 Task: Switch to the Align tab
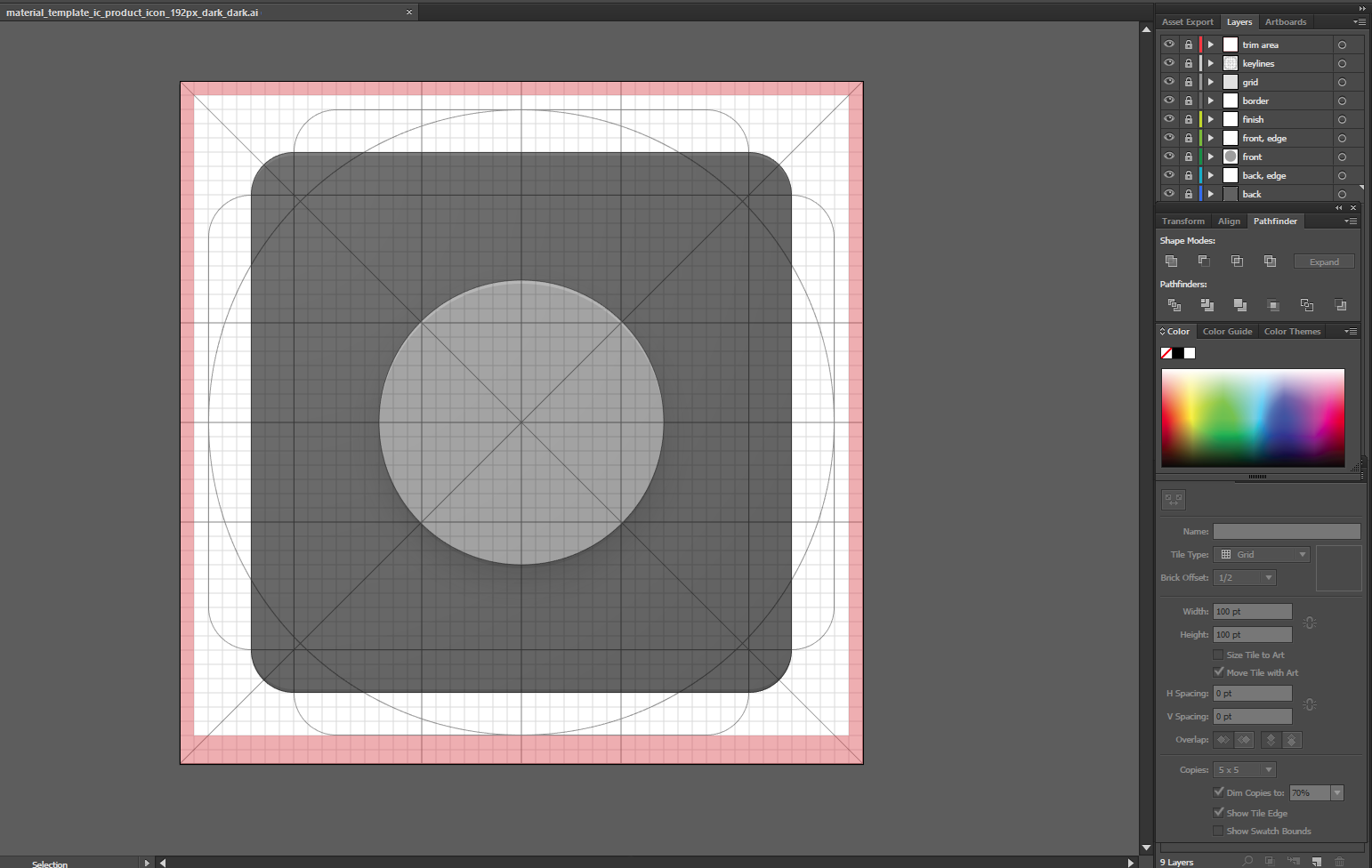(x=1229, y=221)
